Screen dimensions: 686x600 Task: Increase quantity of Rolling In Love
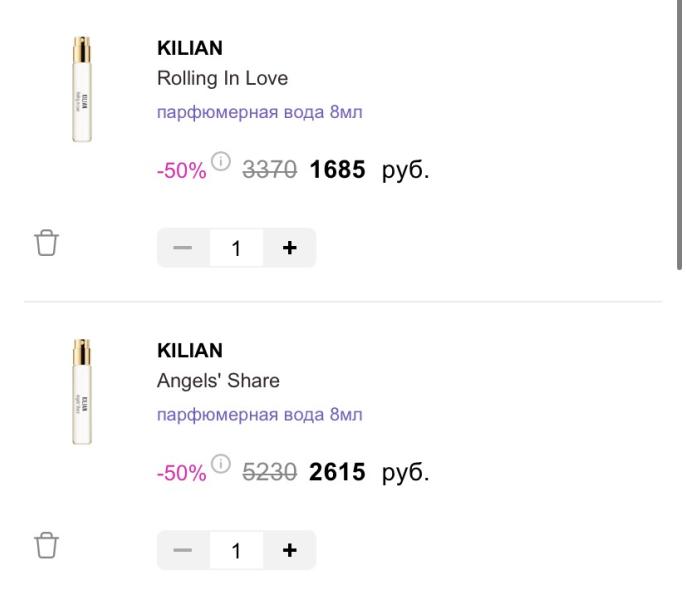290,248
